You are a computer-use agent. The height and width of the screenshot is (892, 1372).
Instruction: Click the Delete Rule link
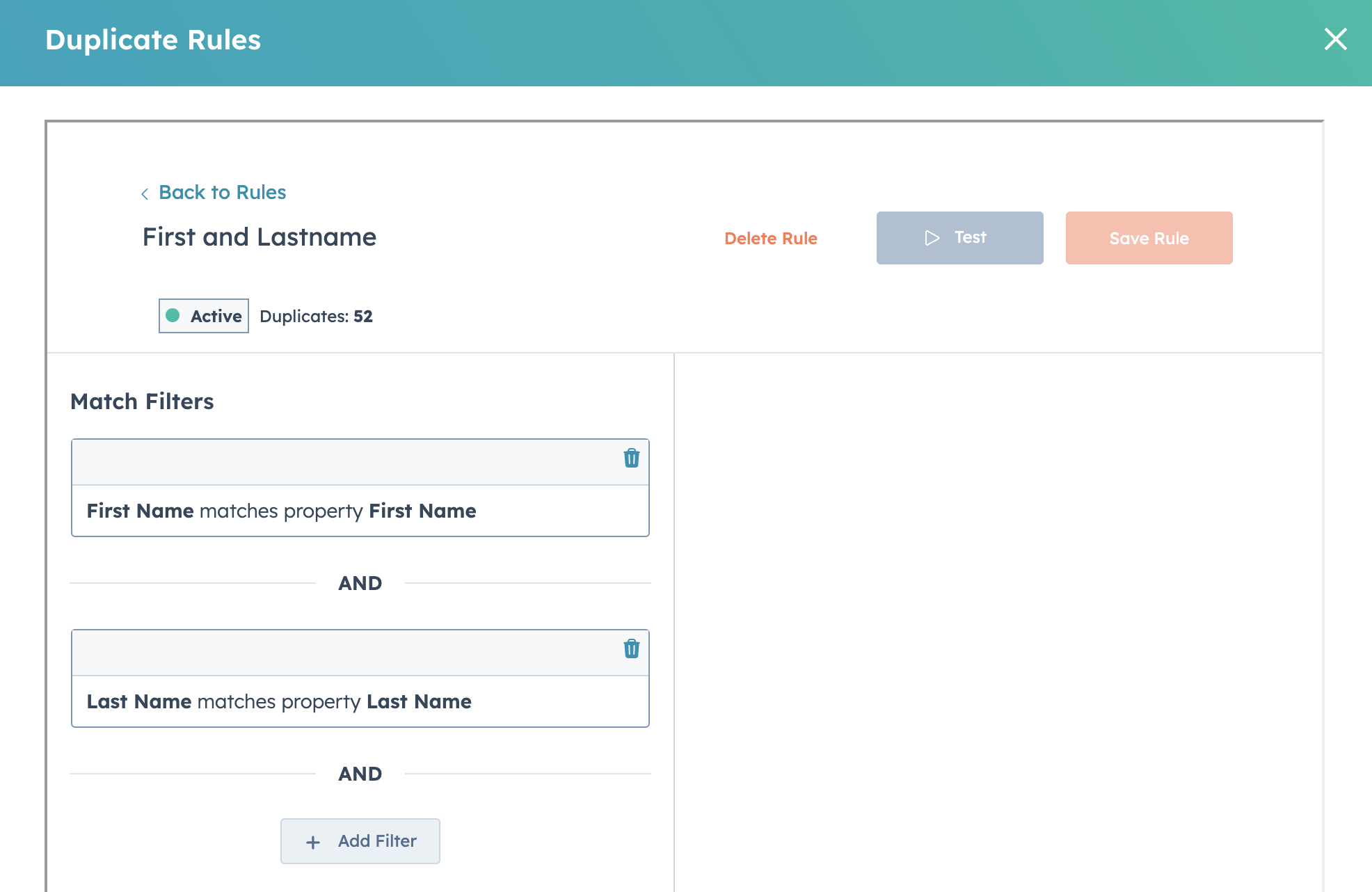pos(770,239)
